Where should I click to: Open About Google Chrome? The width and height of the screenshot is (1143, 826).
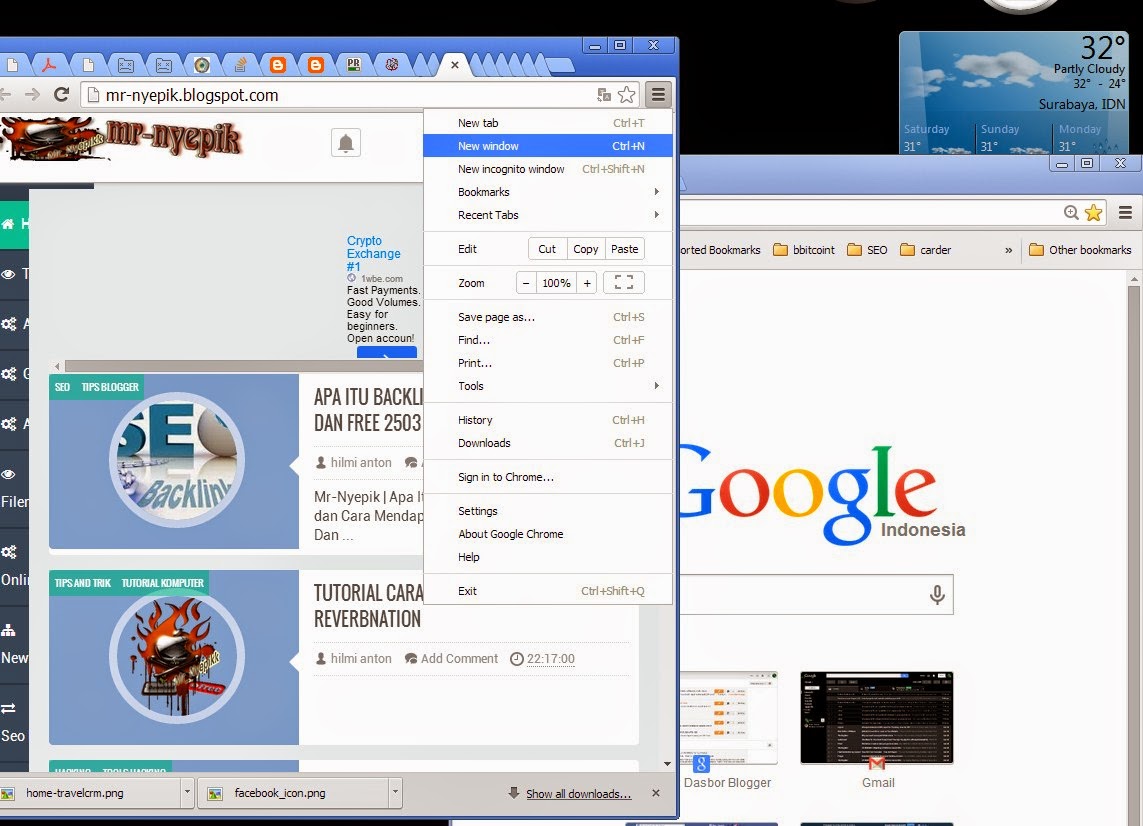pyautogui.click(x=547, y=534)
